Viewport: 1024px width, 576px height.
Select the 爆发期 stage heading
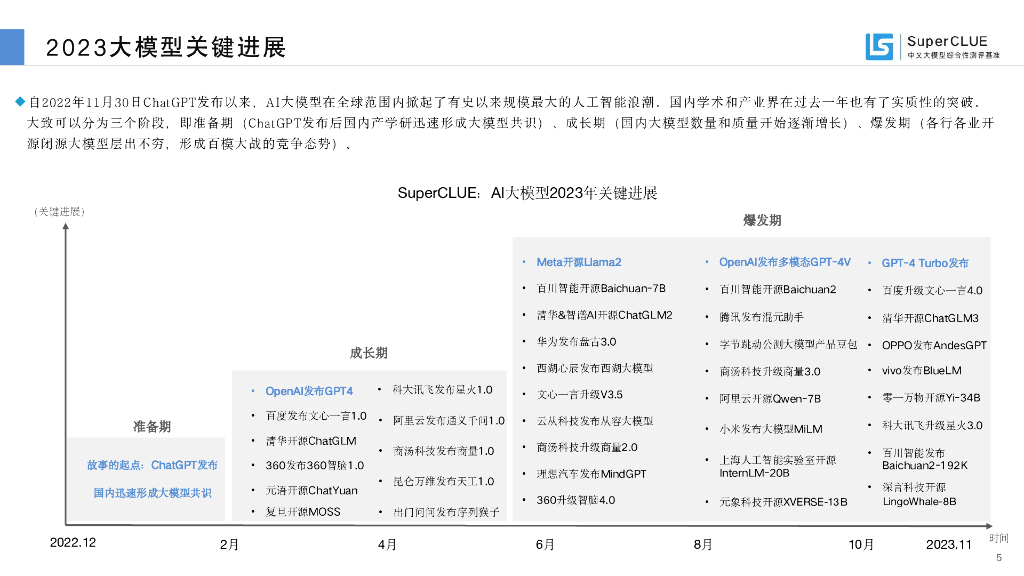(762, 220)
